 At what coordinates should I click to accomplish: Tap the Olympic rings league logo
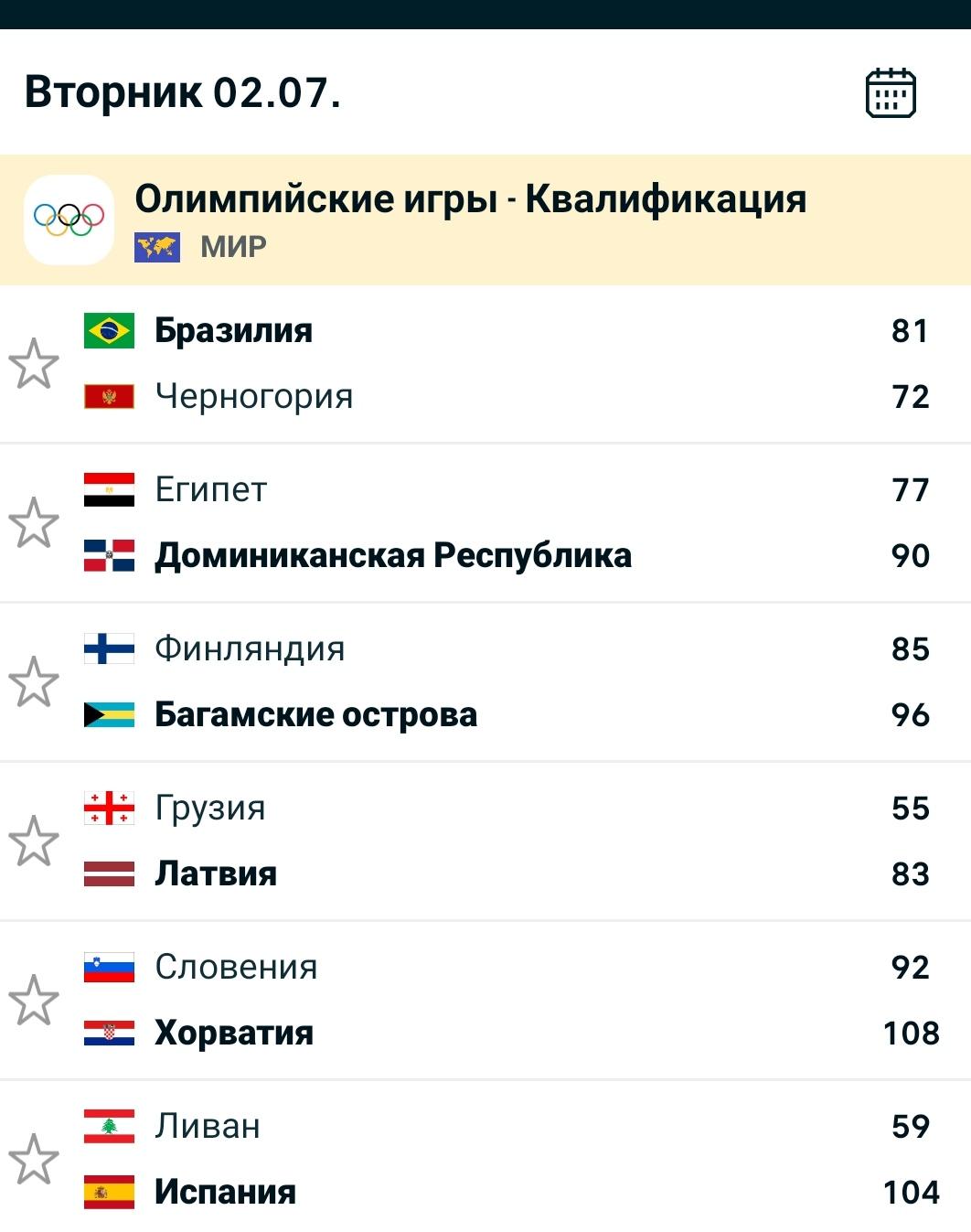tap(69, 220)
